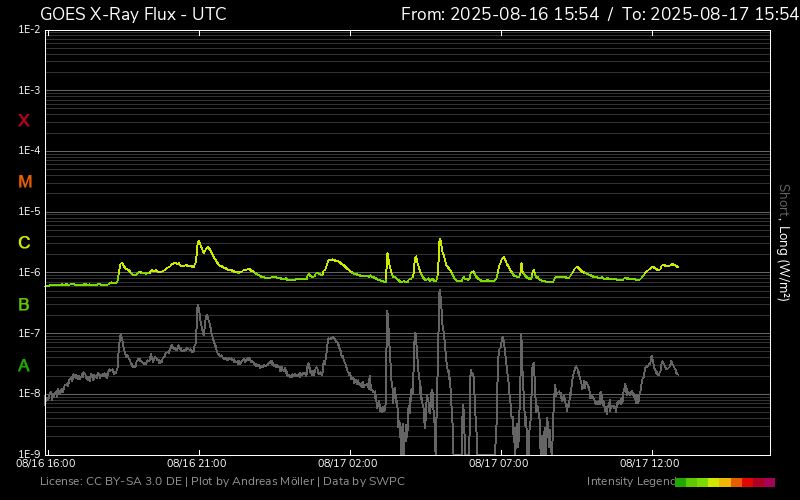Select the 08/16 16:00 time axis label
Image resolution: width=800 pixels, height=500 pixels.
[x=46, y=464]
